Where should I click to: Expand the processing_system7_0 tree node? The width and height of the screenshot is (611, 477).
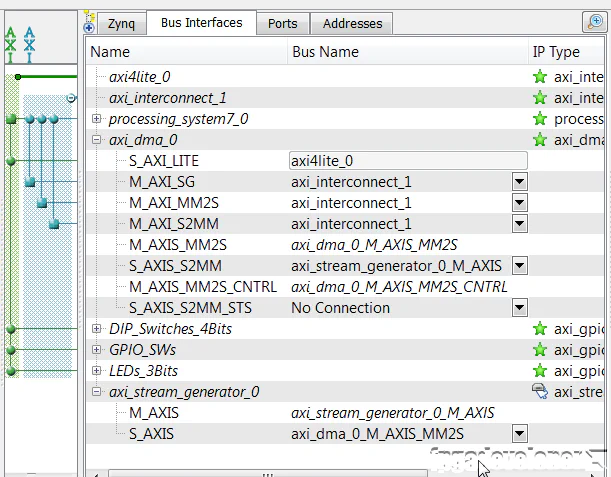(x=97, y=119)
